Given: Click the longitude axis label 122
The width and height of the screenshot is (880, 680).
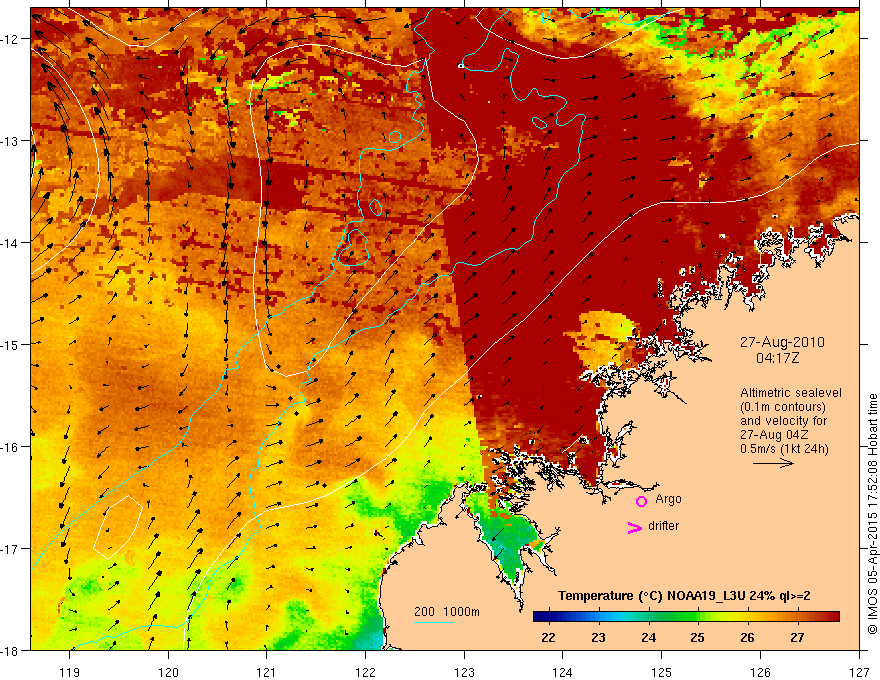Looking at the screenshot, I should 365,672.
